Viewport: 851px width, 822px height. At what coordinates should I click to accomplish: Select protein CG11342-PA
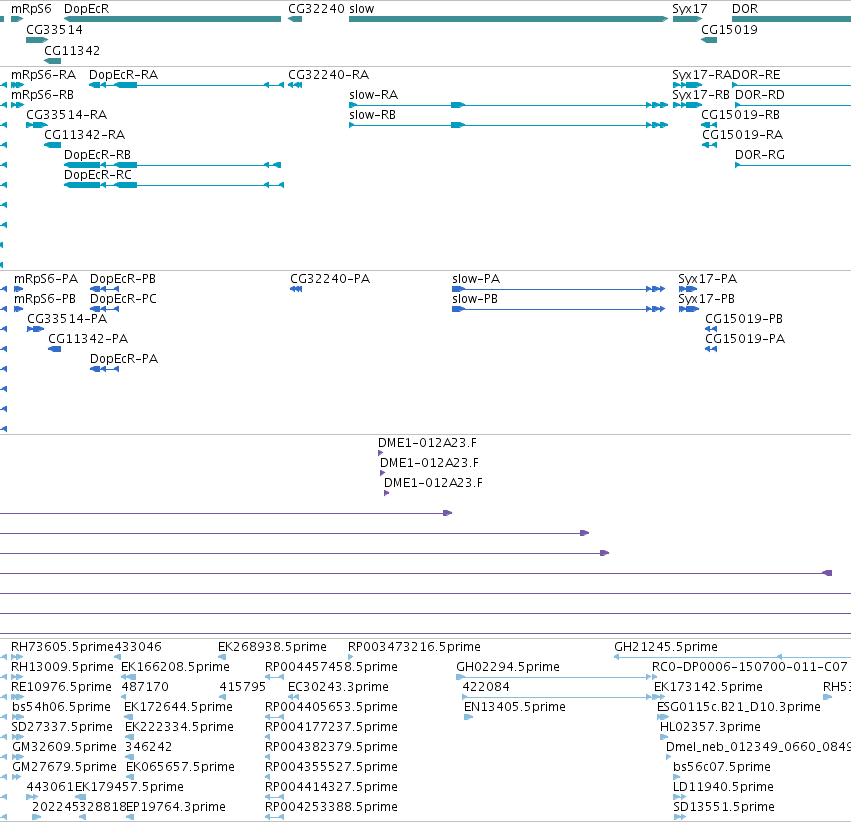point(88,339)
